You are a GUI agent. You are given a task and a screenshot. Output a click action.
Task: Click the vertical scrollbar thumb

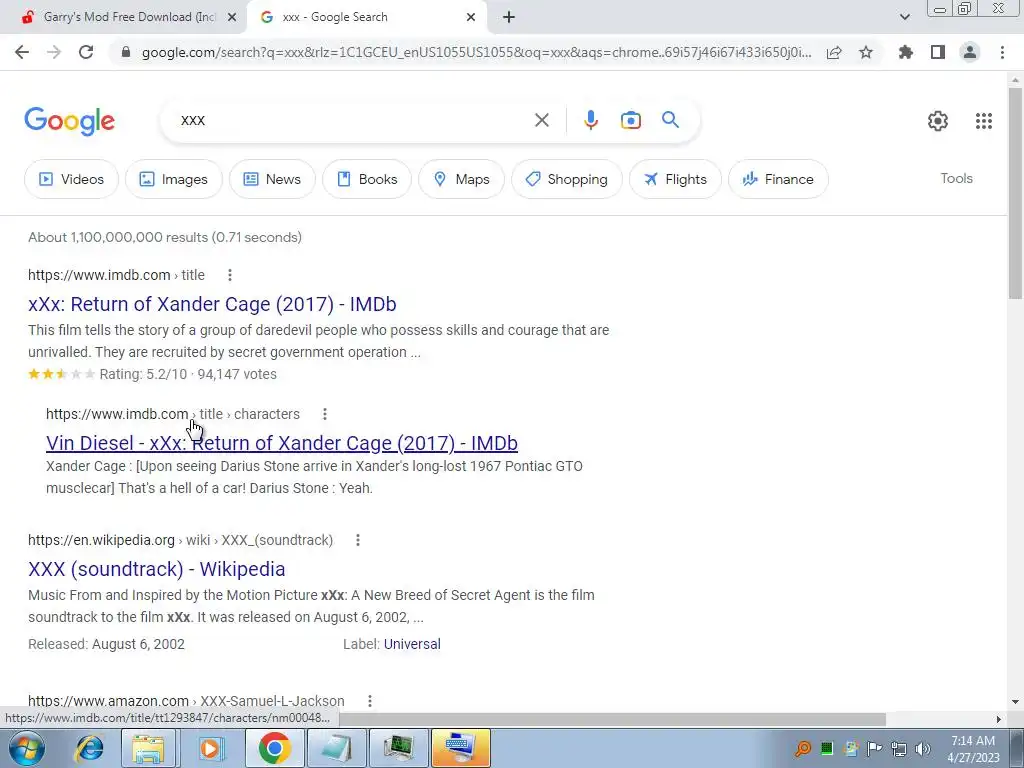click(1015, 193)
